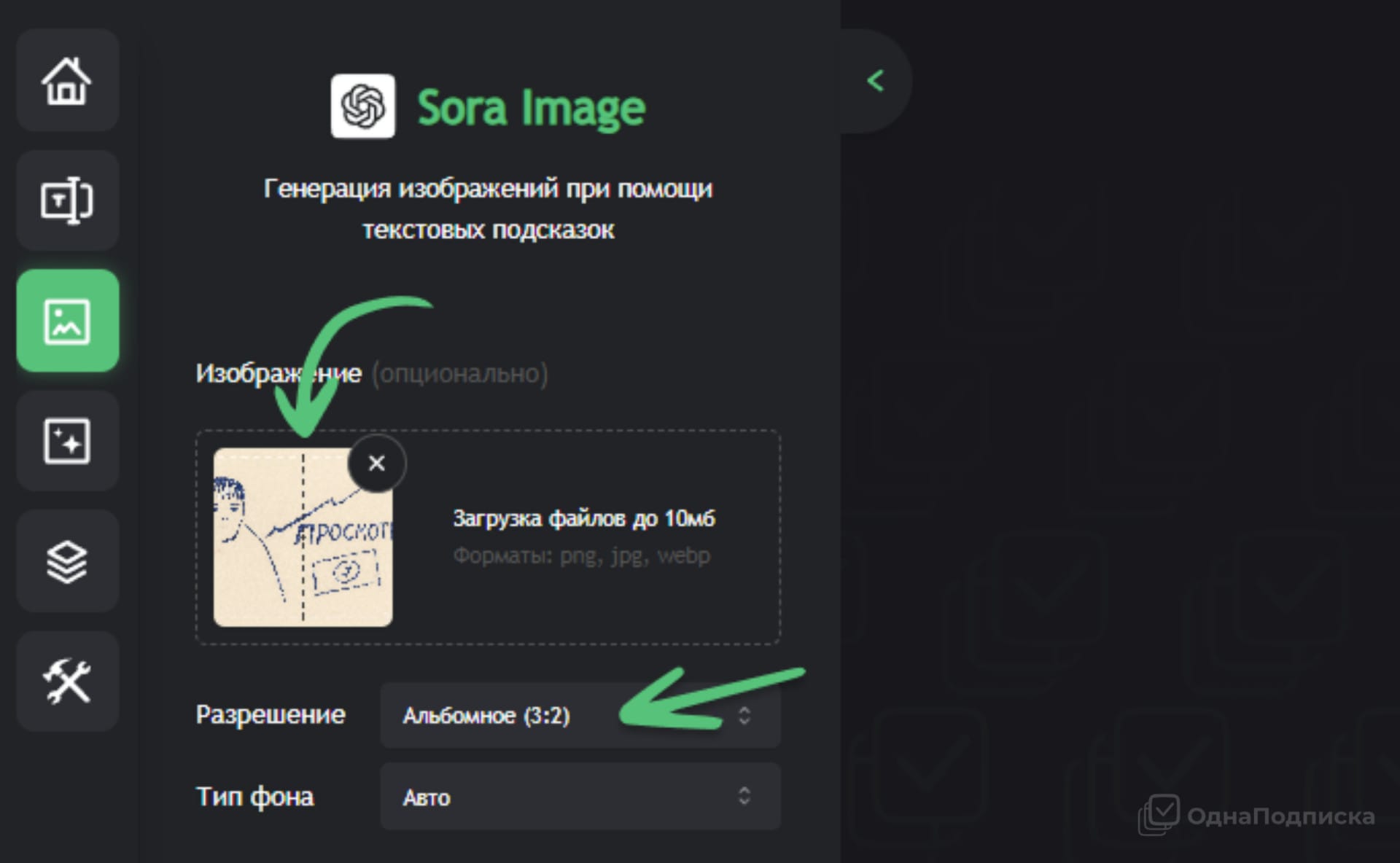Open the stacked layers sidebar icon

[x=67, y=561]
